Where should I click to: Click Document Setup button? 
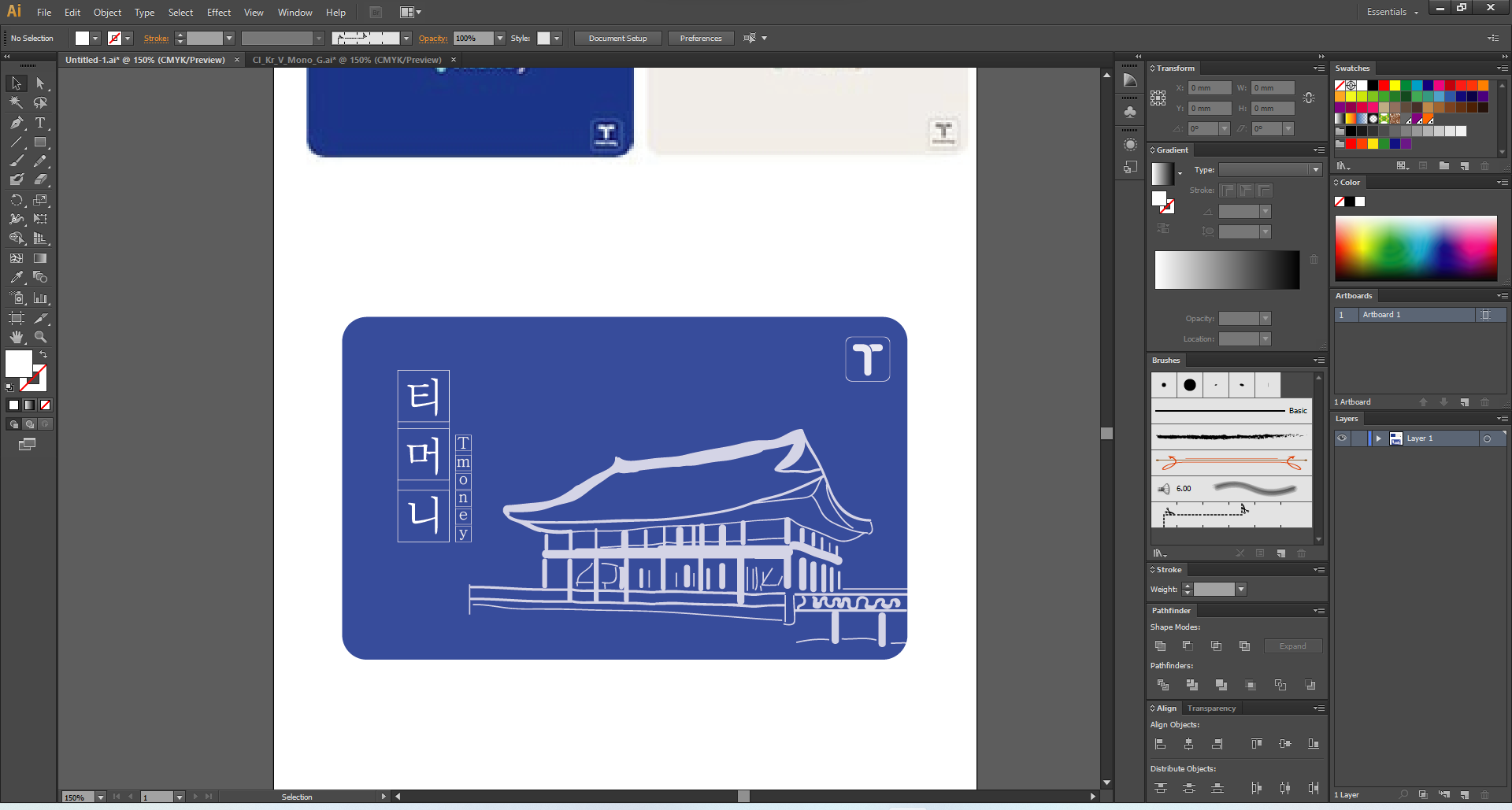[618, 39]
